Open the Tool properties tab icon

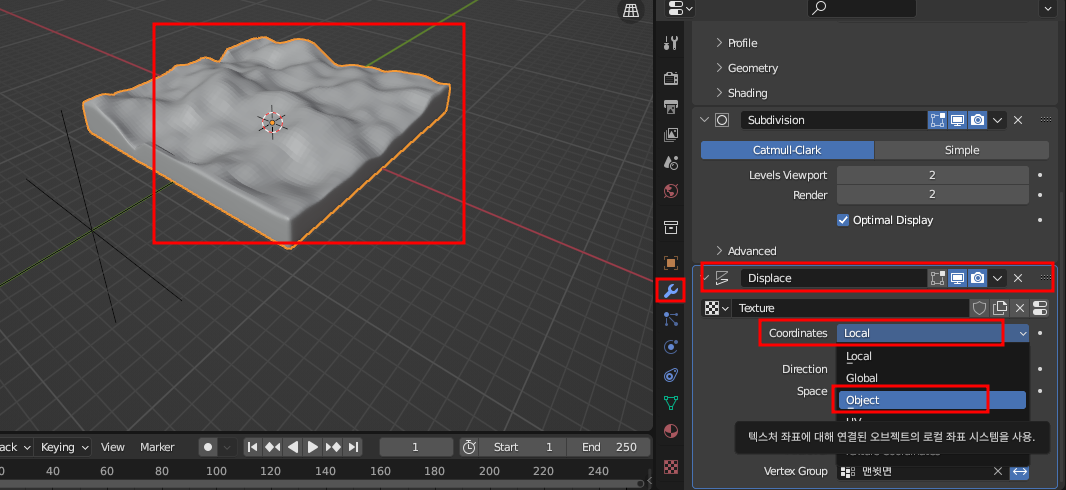coord(671,43)
